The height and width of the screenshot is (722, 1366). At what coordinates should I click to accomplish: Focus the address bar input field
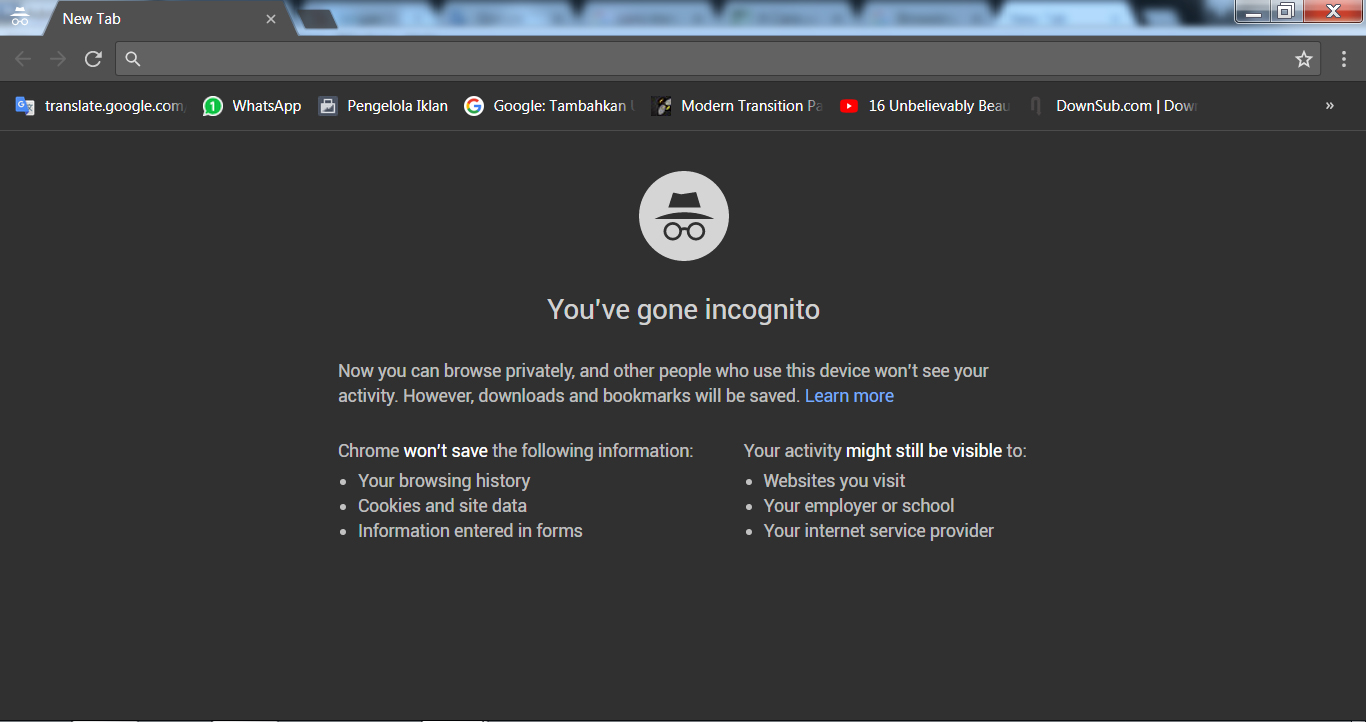[x=720, y=59]
